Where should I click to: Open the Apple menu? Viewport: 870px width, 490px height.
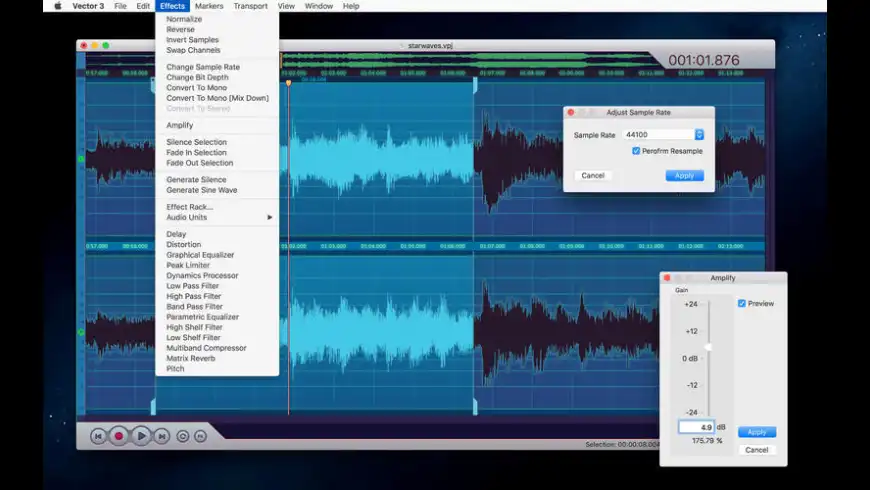click(x=57, y=6)
